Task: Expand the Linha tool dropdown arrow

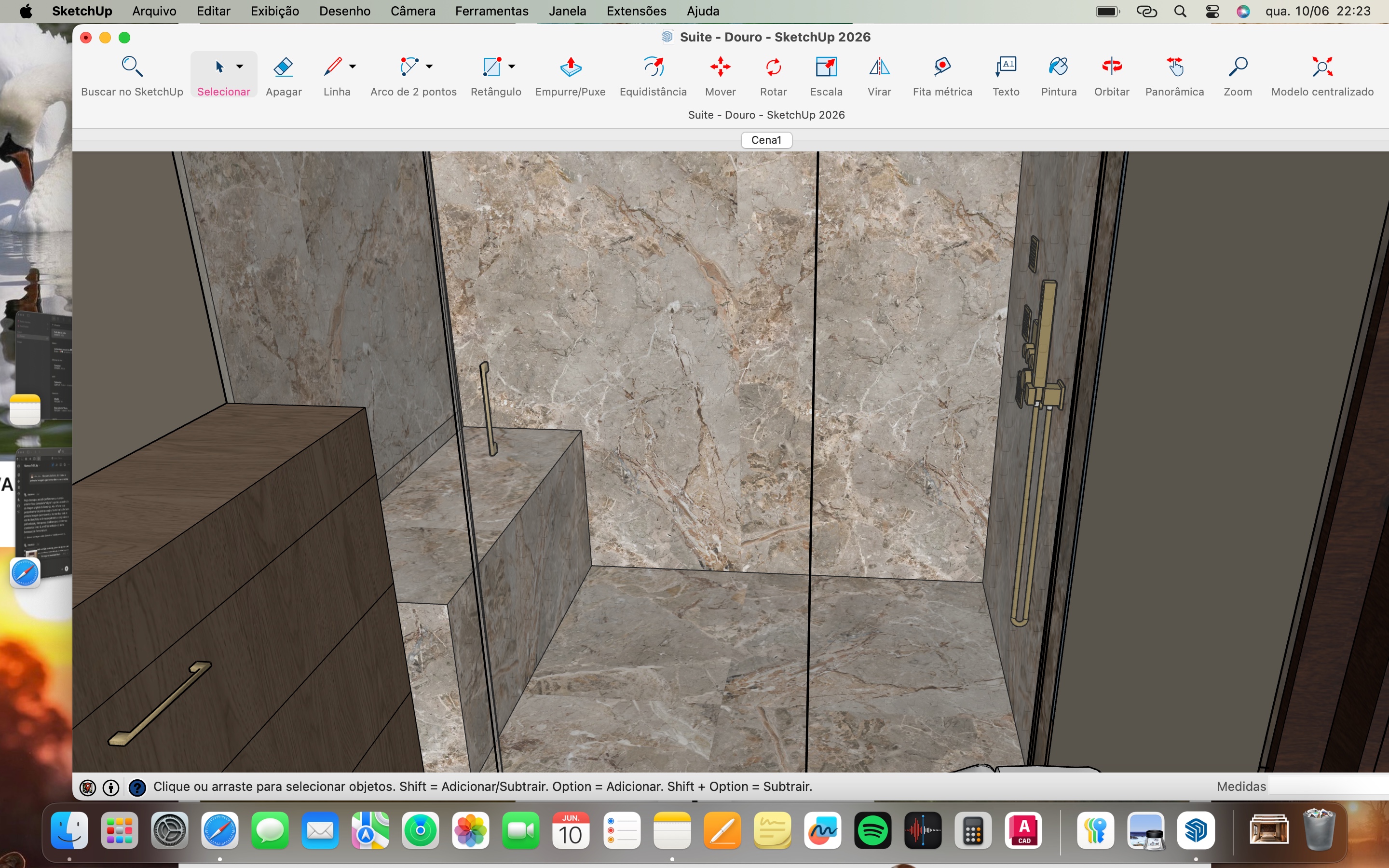Action: 353,67
